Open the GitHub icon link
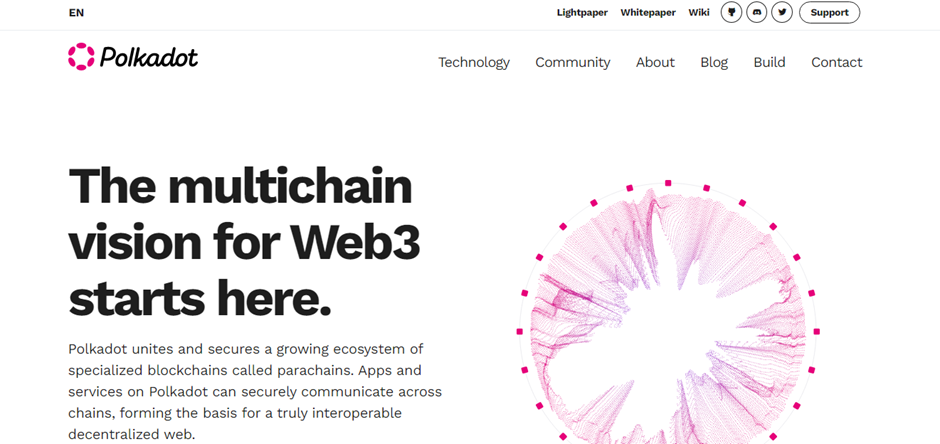Screen dimensions: 940x444 tap(731, 12)
